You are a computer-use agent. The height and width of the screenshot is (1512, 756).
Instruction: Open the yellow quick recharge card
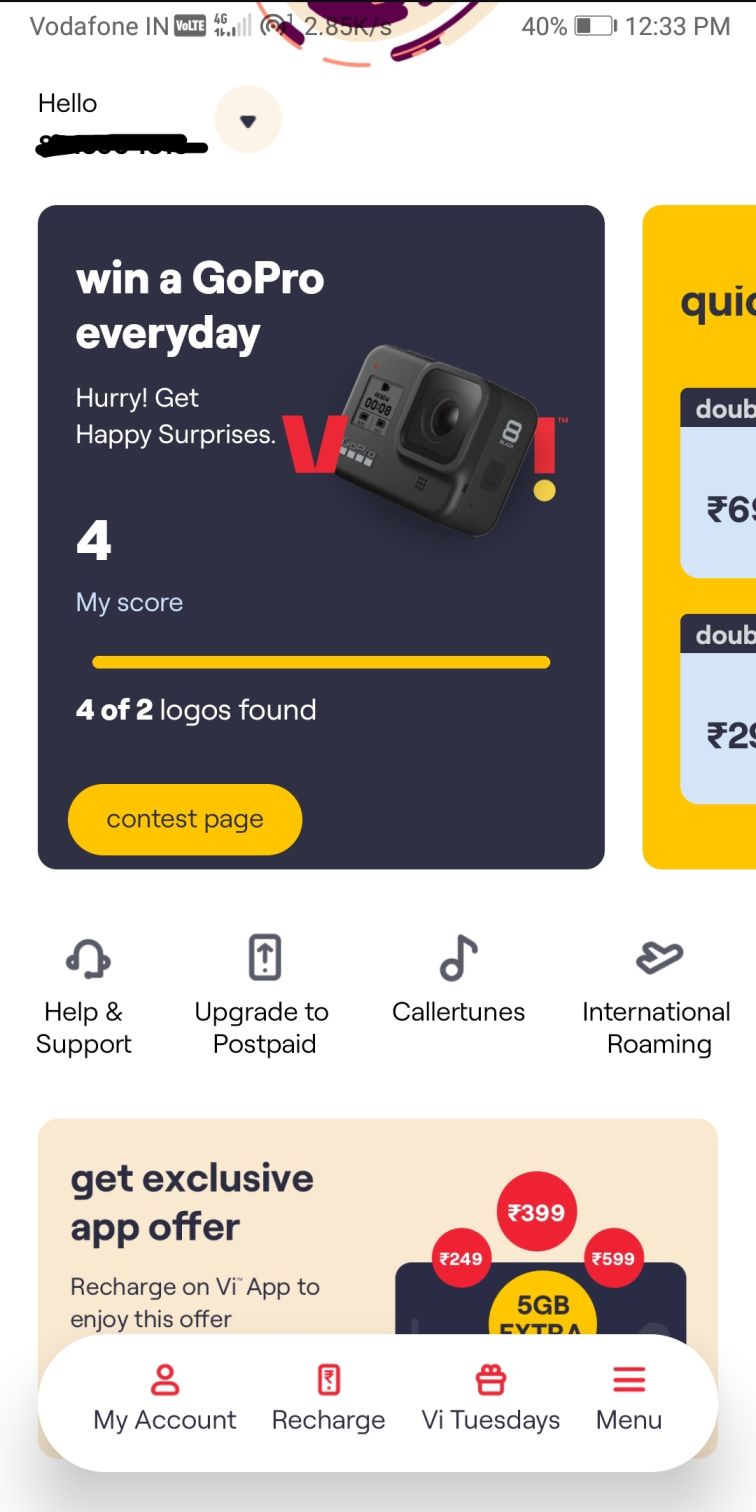tap(699, 537)
